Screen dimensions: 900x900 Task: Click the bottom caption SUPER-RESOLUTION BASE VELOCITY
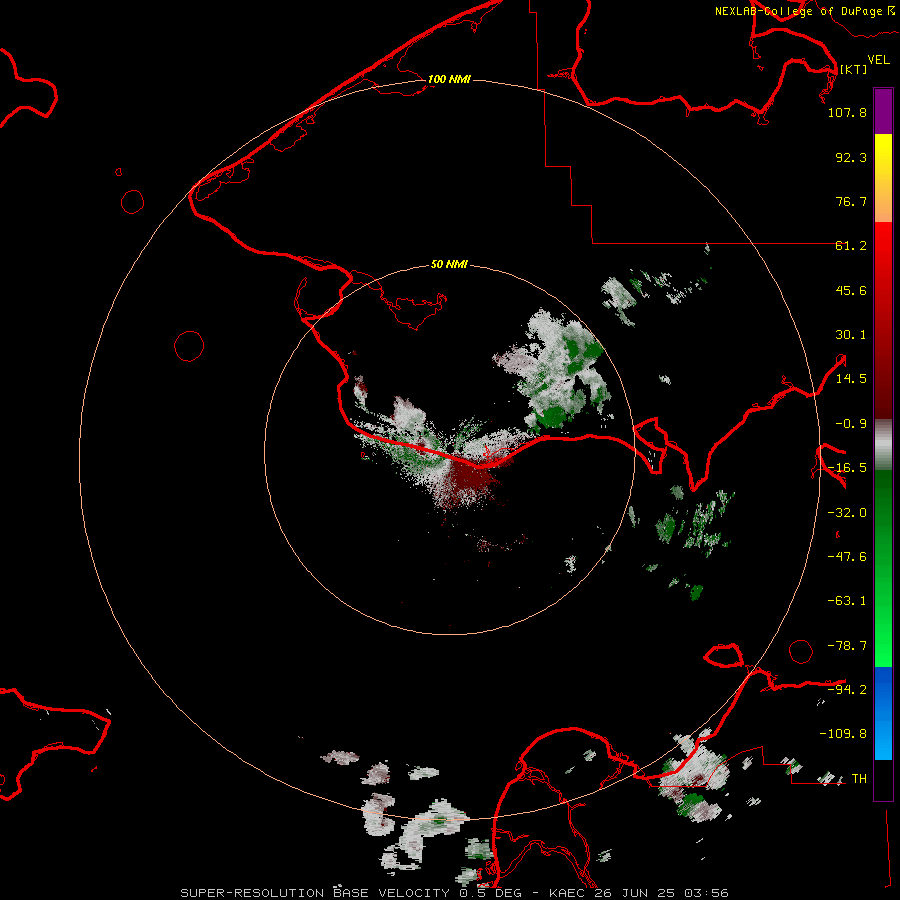coord(315,893)
